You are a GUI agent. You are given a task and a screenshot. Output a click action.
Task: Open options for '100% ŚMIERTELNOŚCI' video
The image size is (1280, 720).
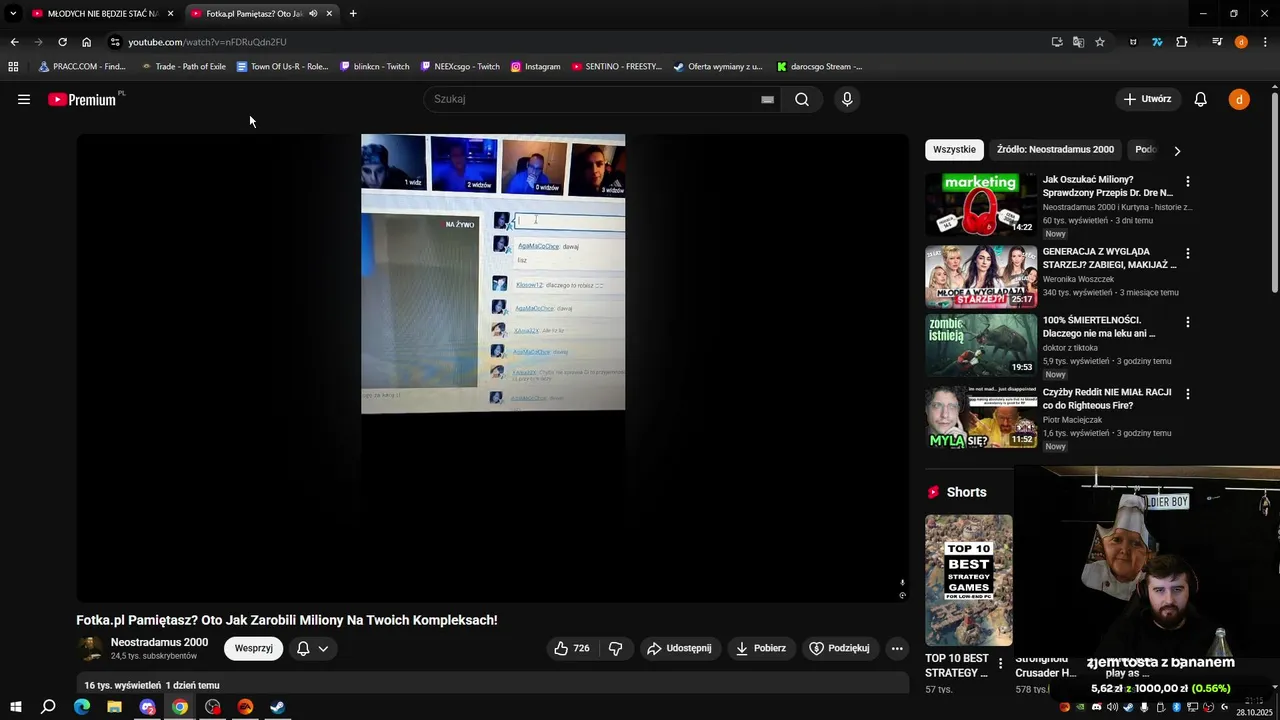point(1188,322)
